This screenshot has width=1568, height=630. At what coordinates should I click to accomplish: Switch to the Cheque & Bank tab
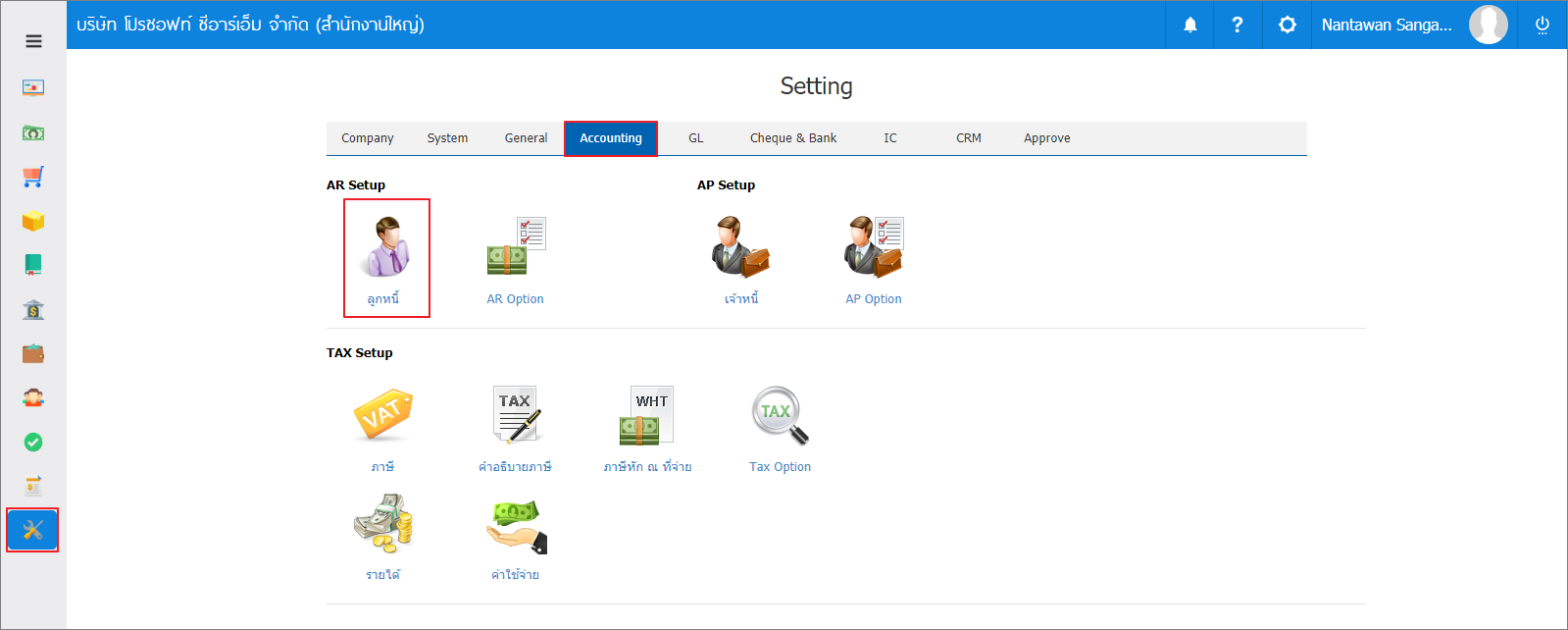click(793, 138)
